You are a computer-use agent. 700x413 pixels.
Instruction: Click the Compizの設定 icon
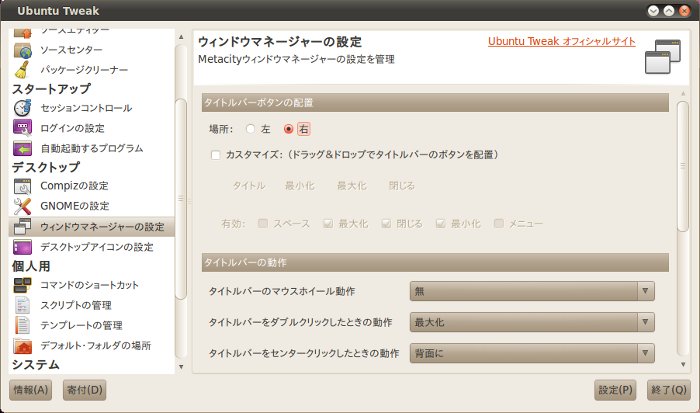23,186
